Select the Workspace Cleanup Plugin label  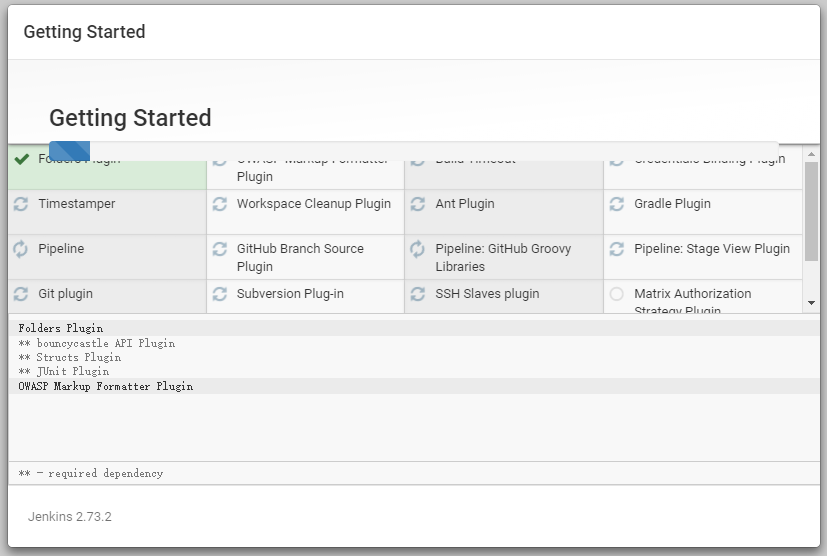click(x=314, y=204)
